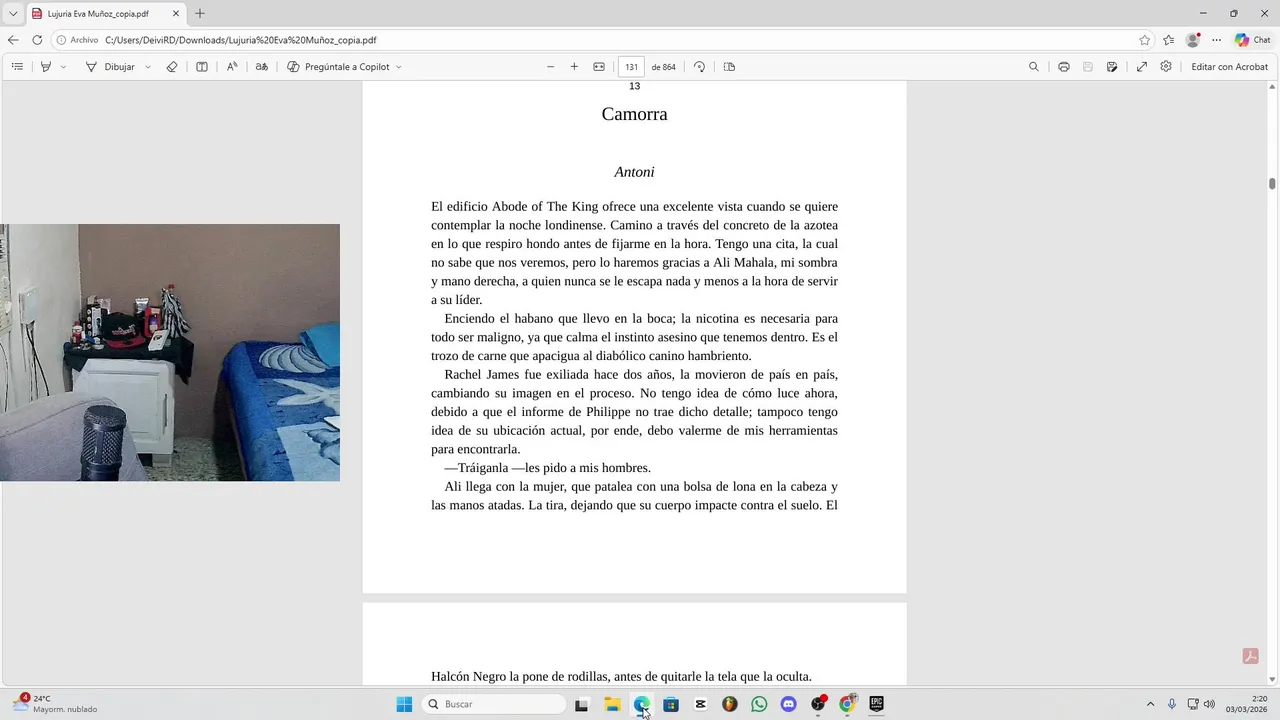Close the Lujuria Eva Muñoz_copia.pdf tab
The height and width of the screenshot is (720, 1280).
[176, 14]
